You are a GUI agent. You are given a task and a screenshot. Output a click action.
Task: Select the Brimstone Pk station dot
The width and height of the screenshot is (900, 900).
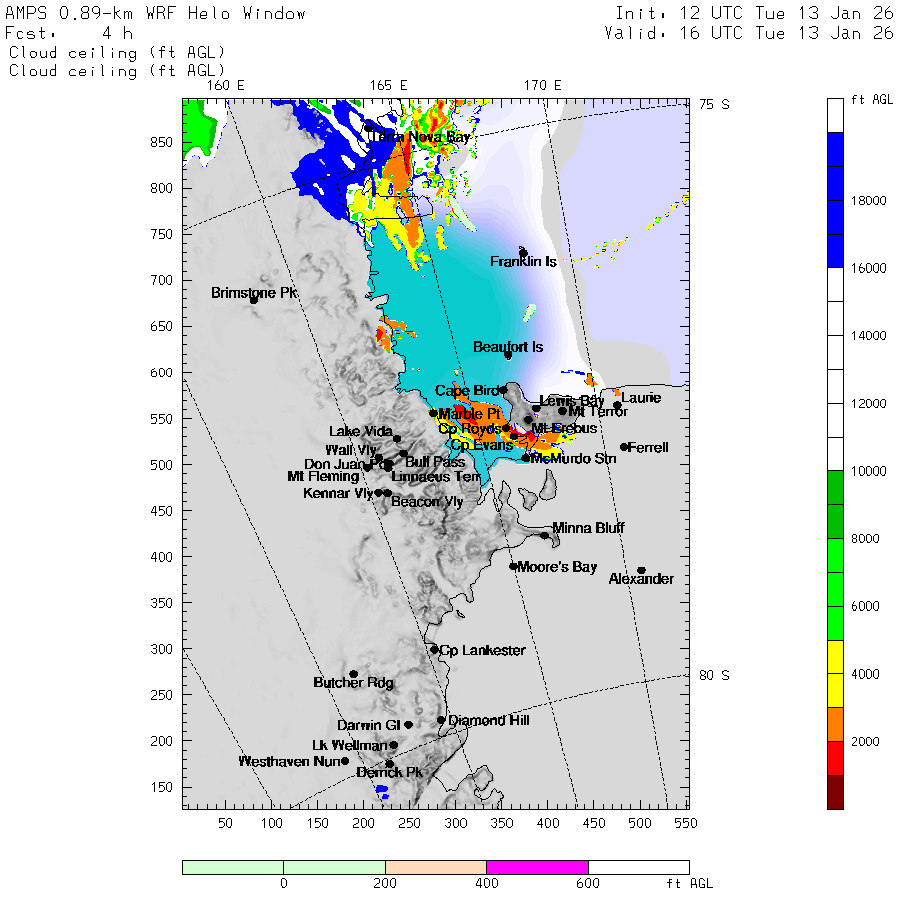click(254, 299)
